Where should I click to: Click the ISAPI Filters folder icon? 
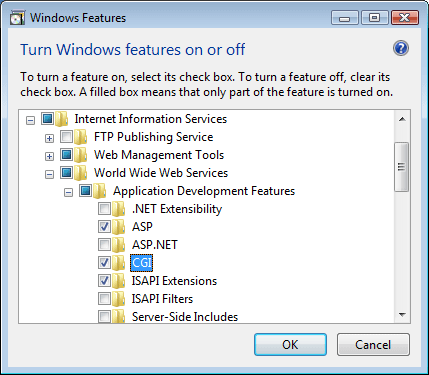[119, 299]
